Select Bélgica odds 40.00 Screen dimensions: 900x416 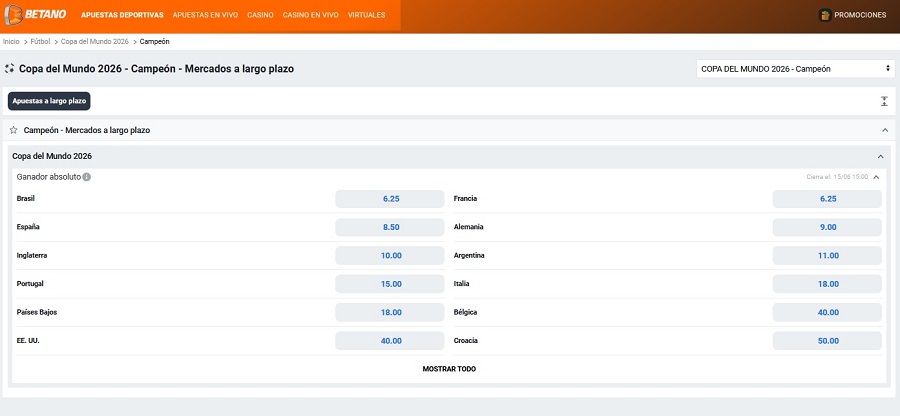[827, 312]
